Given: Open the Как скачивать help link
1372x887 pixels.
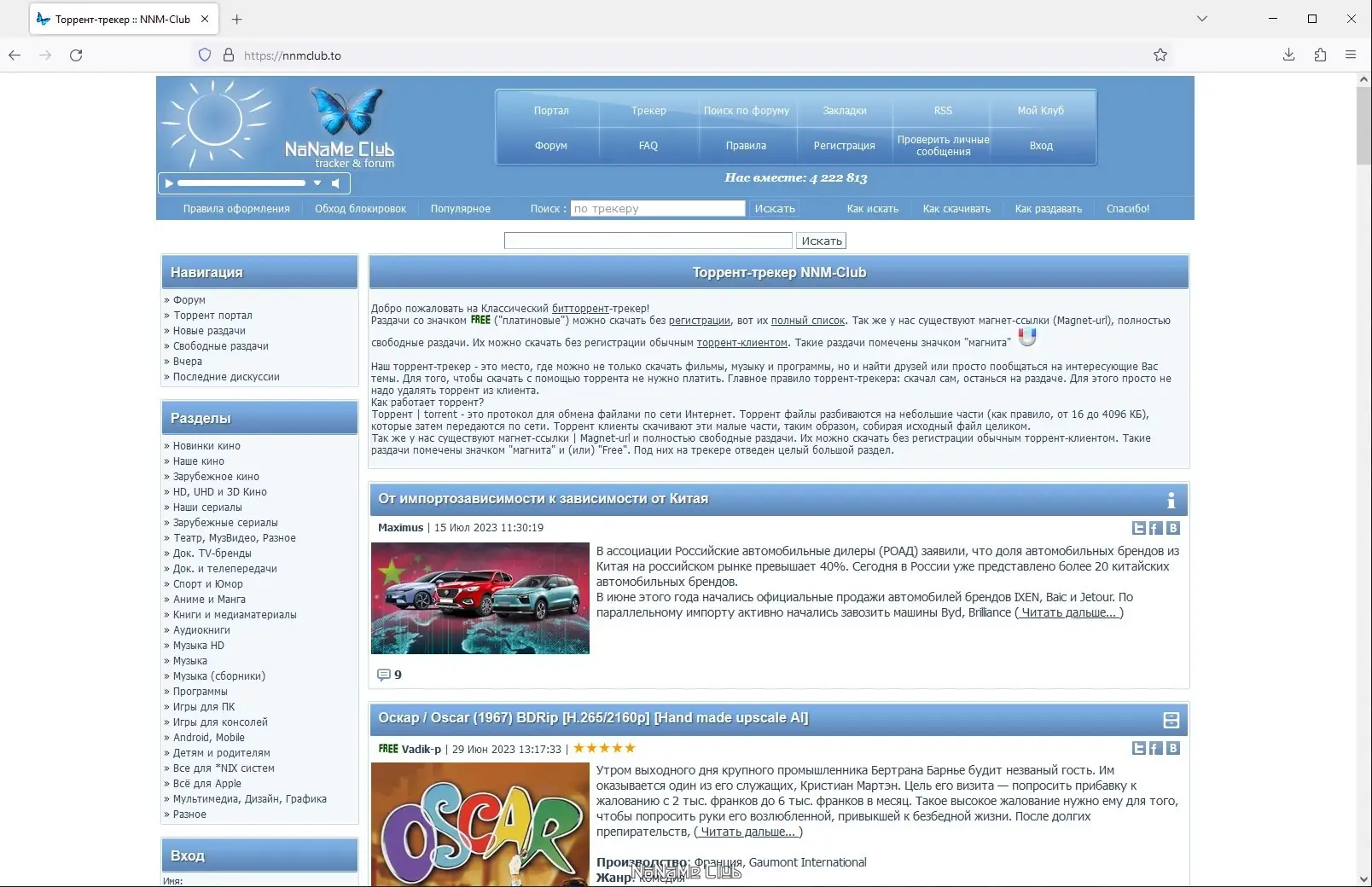Looking at the screenshot, I should (x=956, y=209).
